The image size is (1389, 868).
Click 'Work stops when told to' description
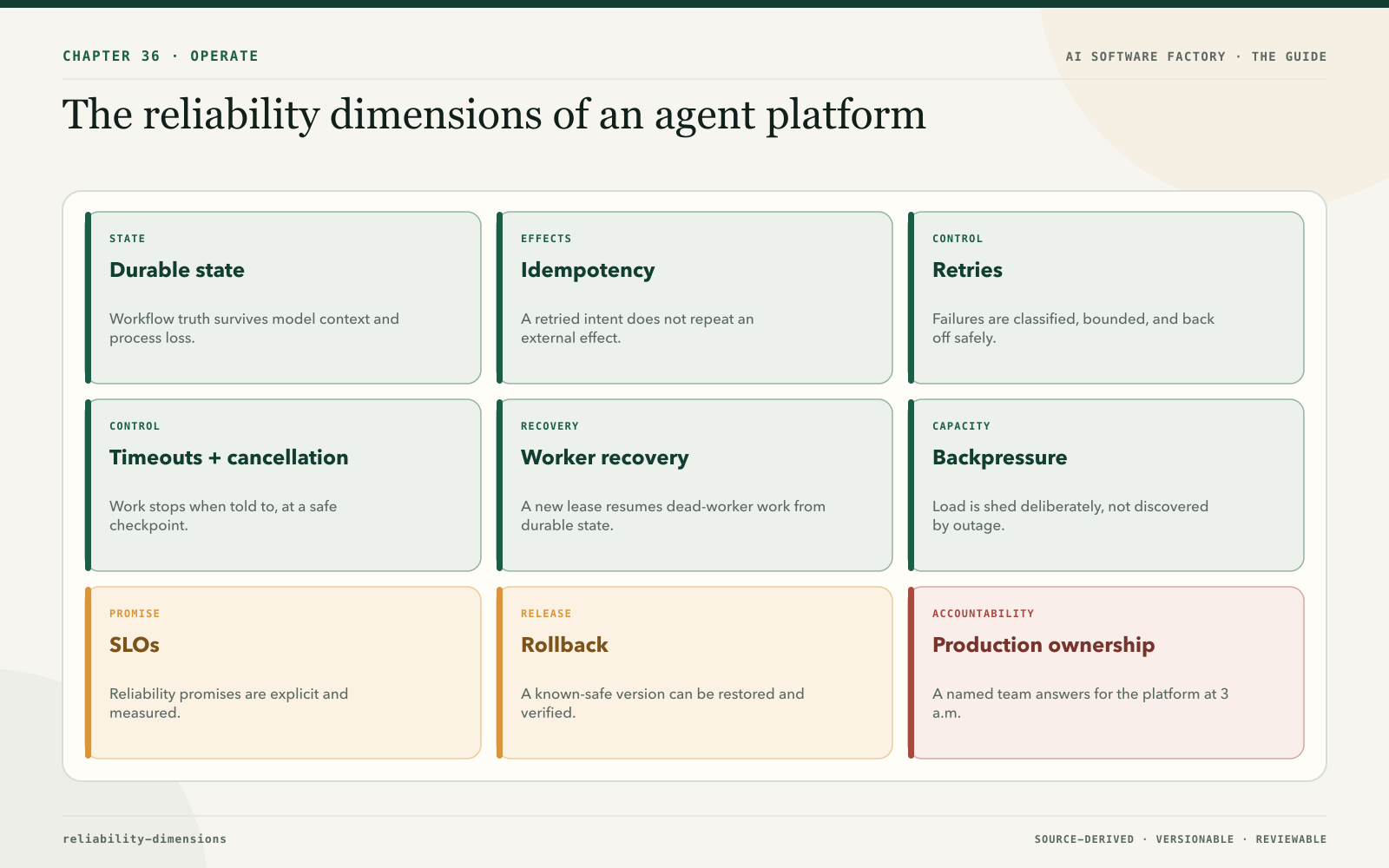tap(223, 516)
